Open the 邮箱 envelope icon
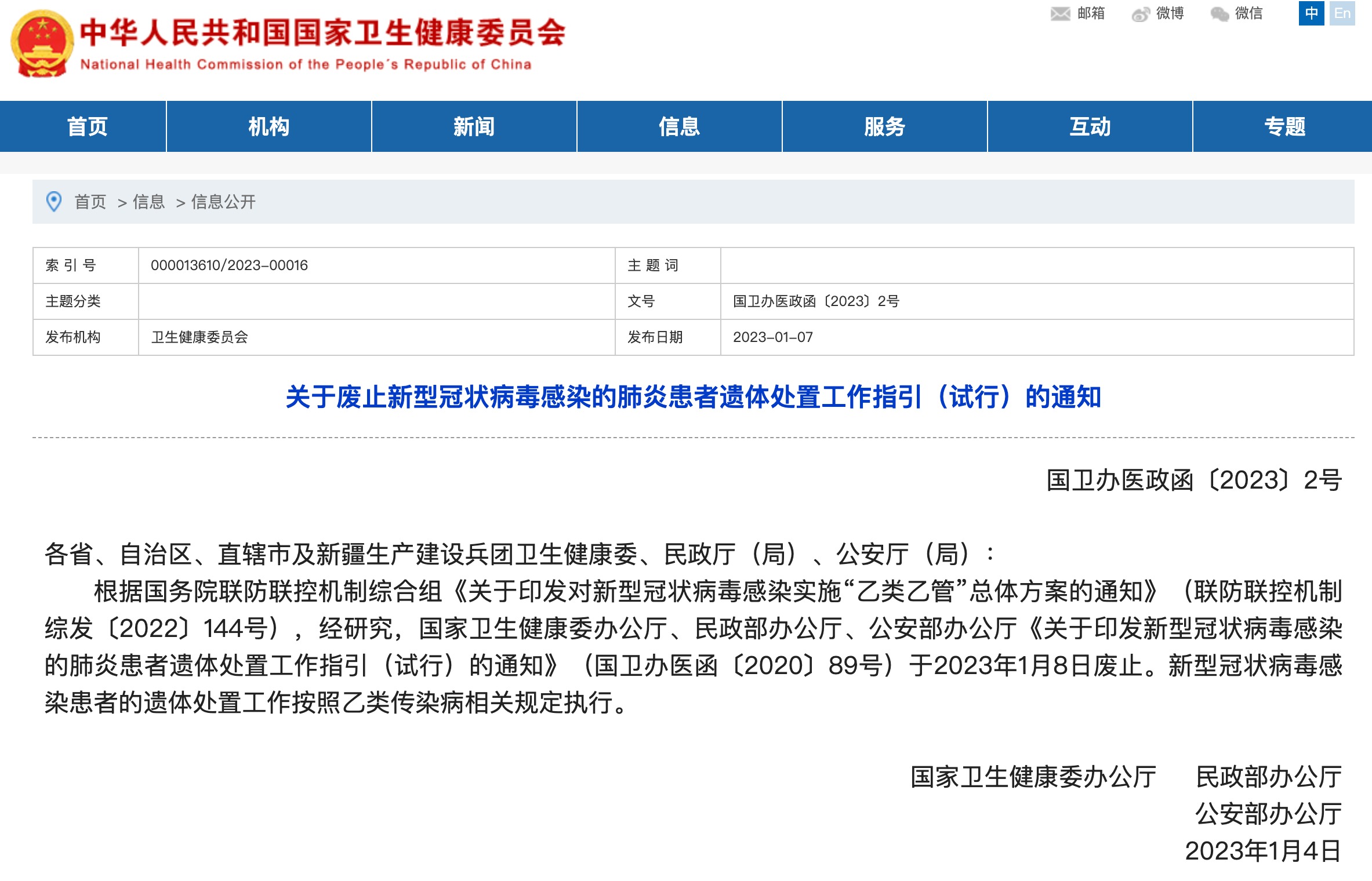Viewport: 1372px width, 881px height. point(1060,14)
